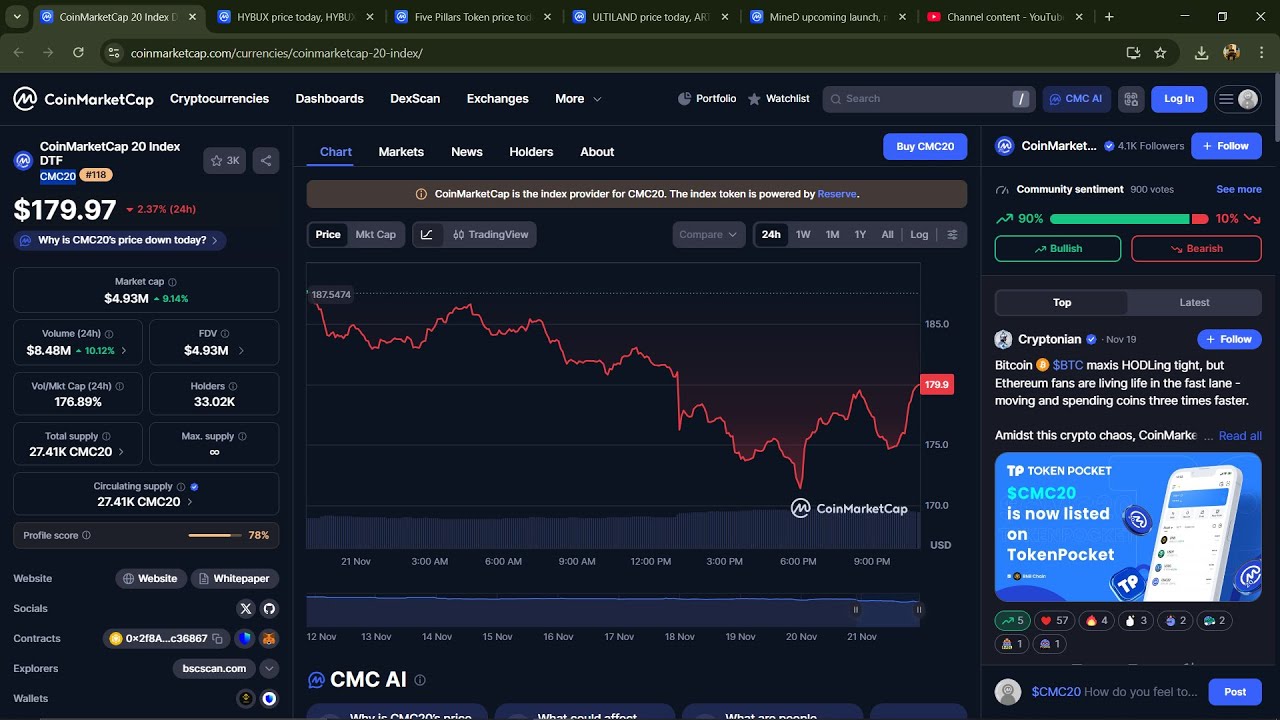Switch to Markets tab
1280x720 pixels.
[401, 152]
